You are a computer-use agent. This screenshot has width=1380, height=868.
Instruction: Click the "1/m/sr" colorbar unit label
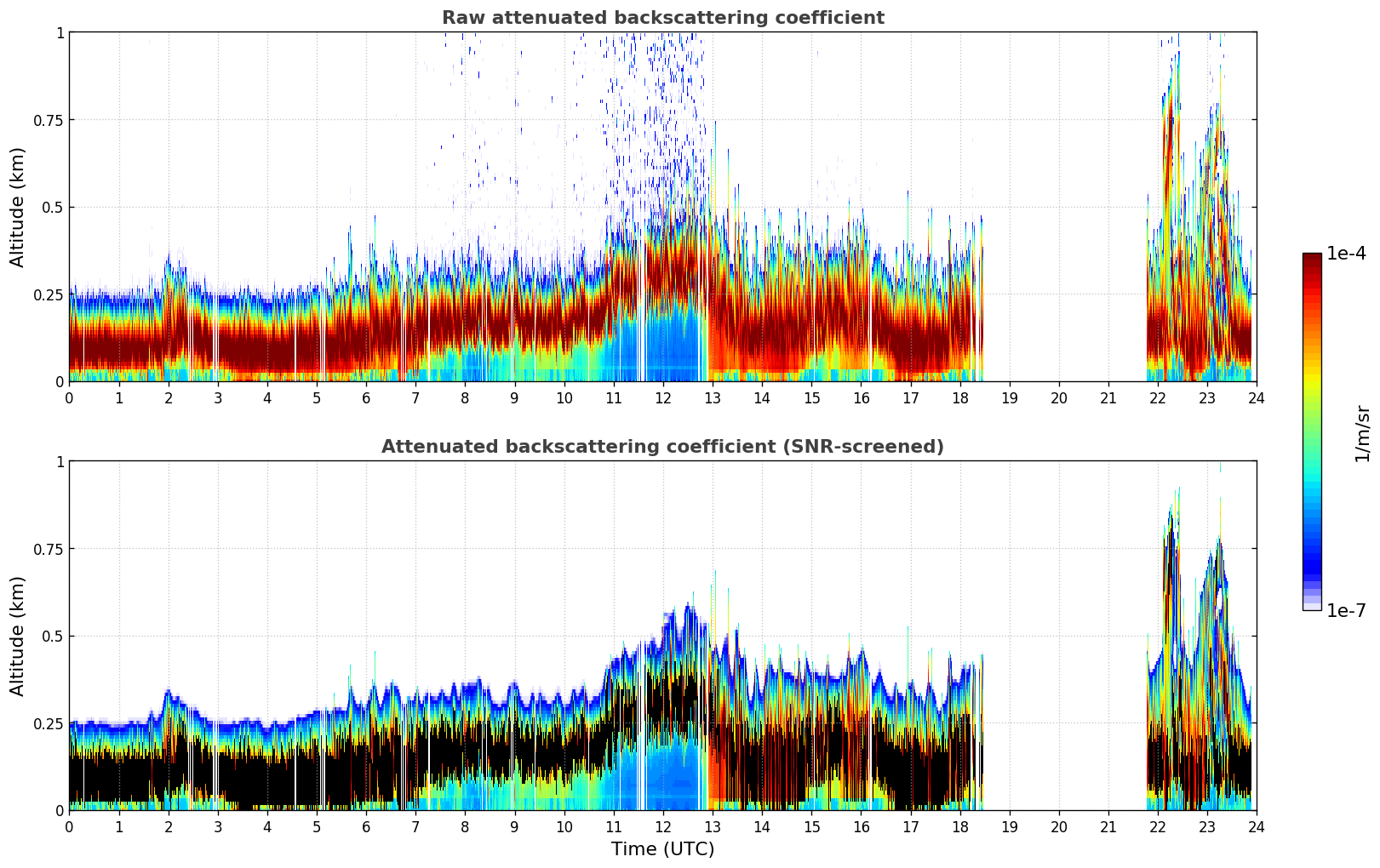coord(1362,433)
